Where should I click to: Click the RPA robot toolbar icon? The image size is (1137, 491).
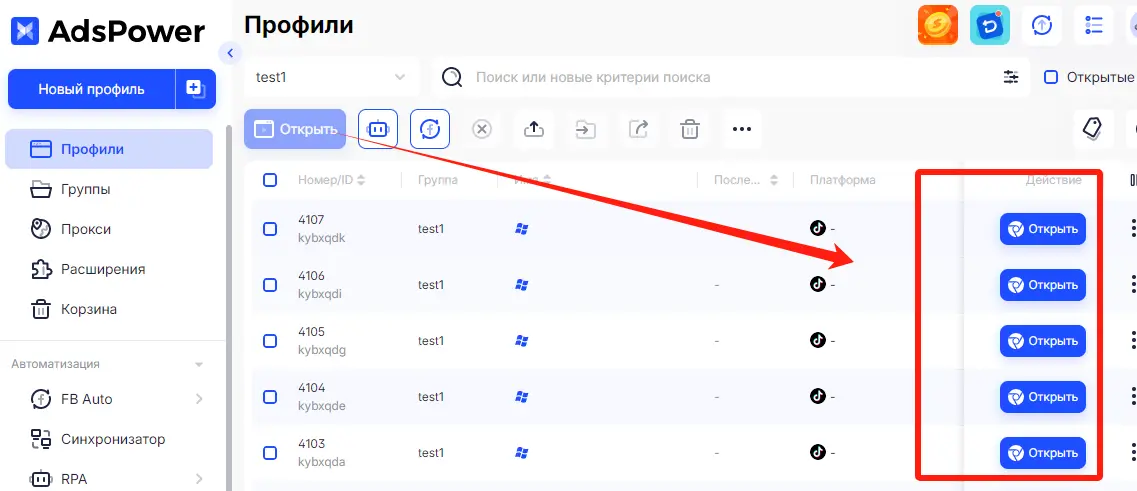[378, 129]
